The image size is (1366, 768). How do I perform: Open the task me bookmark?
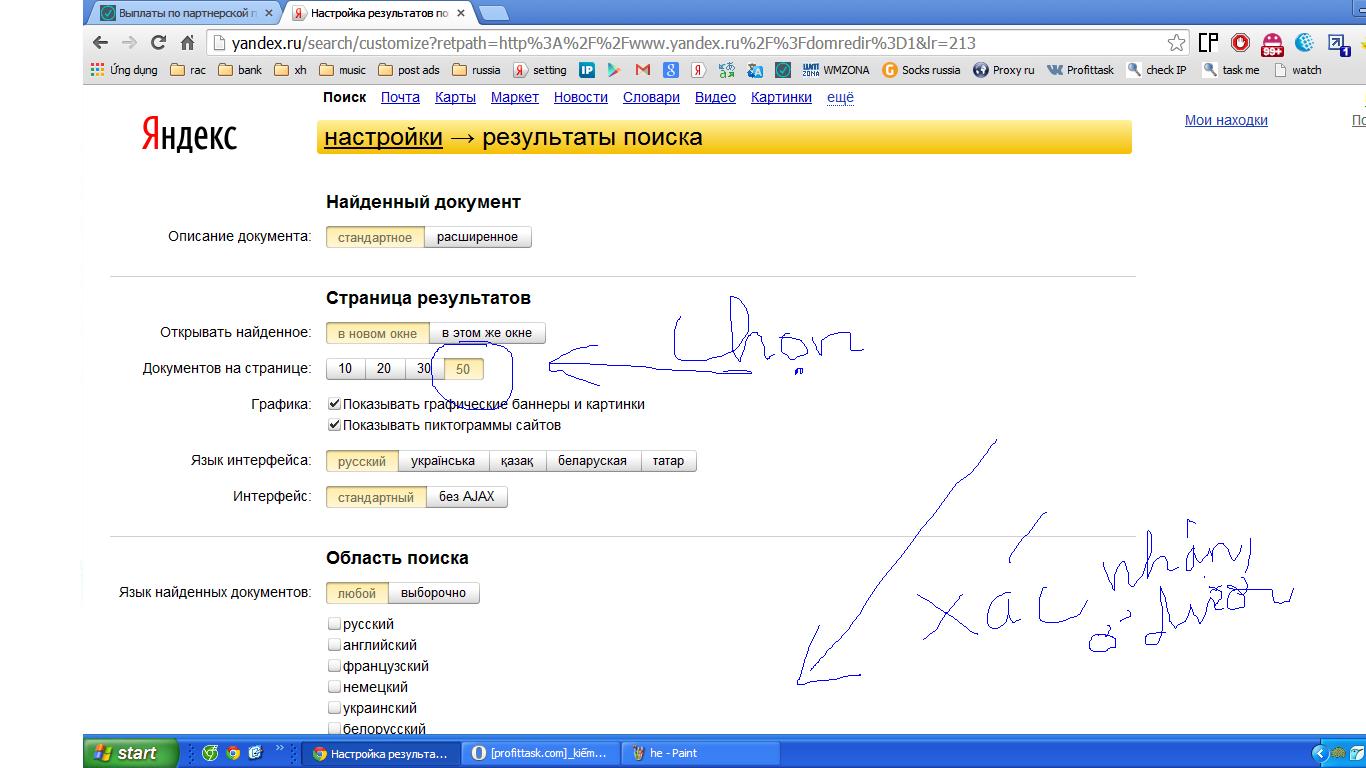pyautogui.click(x=1231, y=70)
